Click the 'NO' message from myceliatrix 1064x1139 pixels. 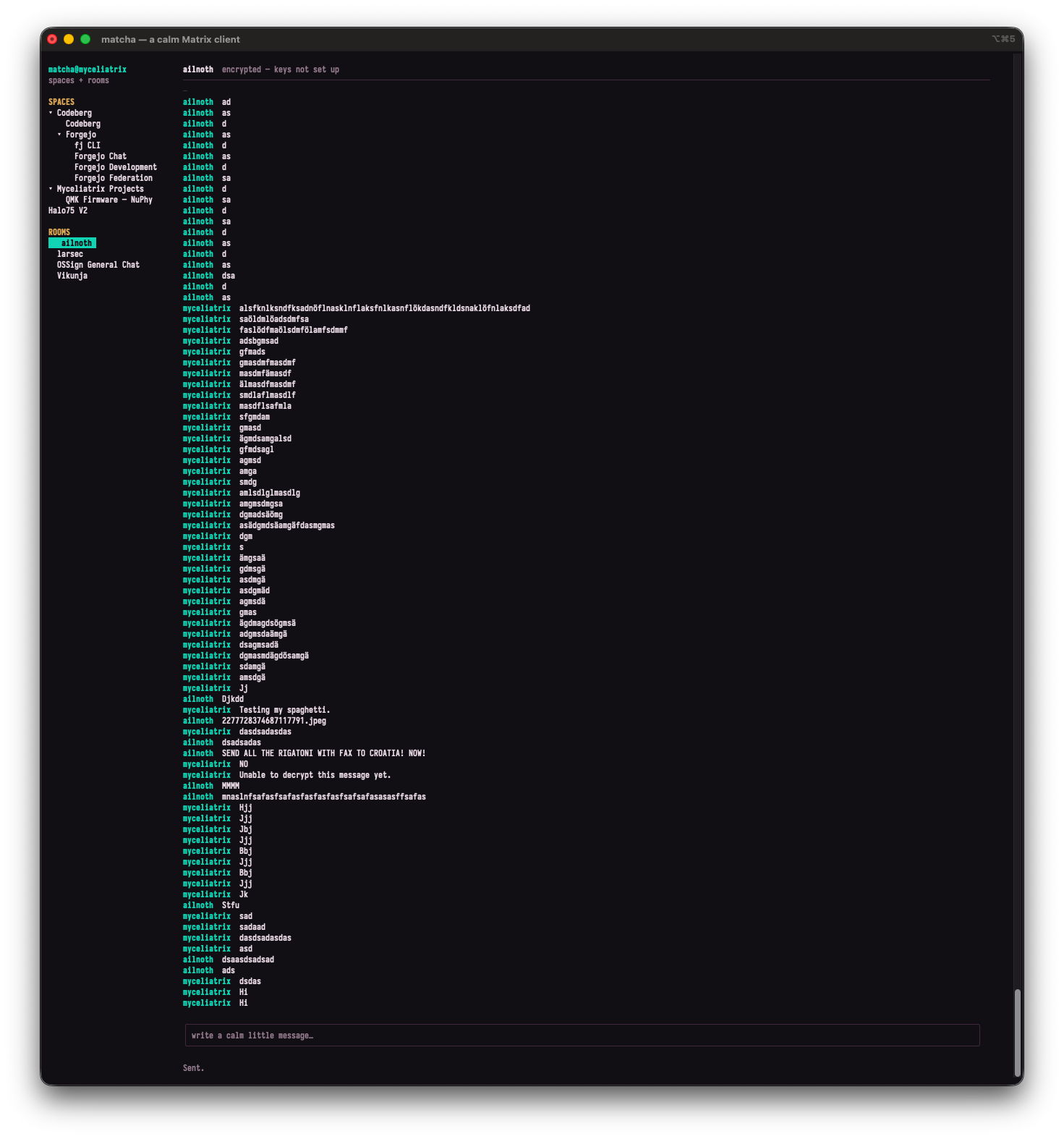pyautogui.click(x=244, y=764)
